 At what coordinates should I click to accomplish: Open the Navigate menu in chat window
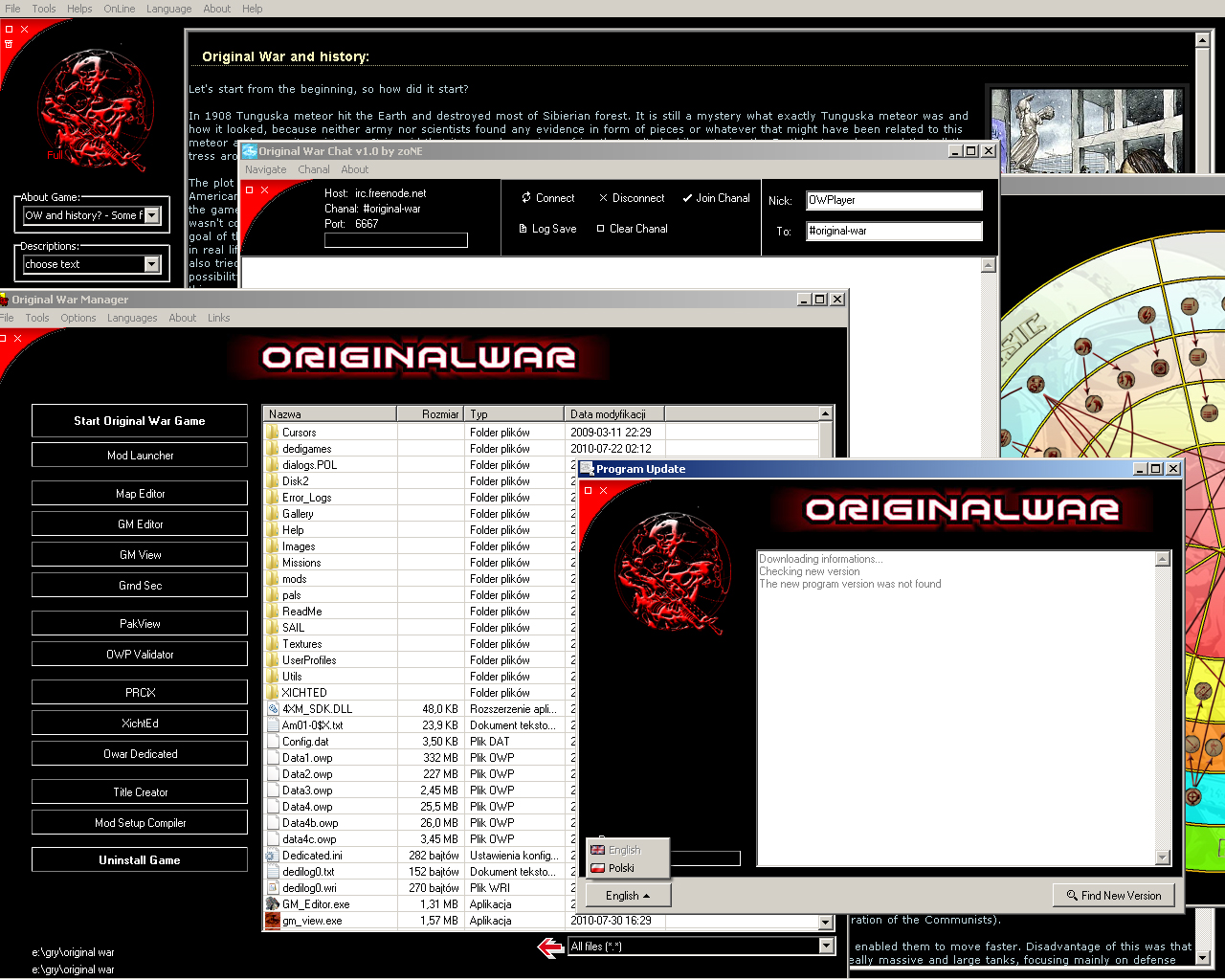click(266, 169)
